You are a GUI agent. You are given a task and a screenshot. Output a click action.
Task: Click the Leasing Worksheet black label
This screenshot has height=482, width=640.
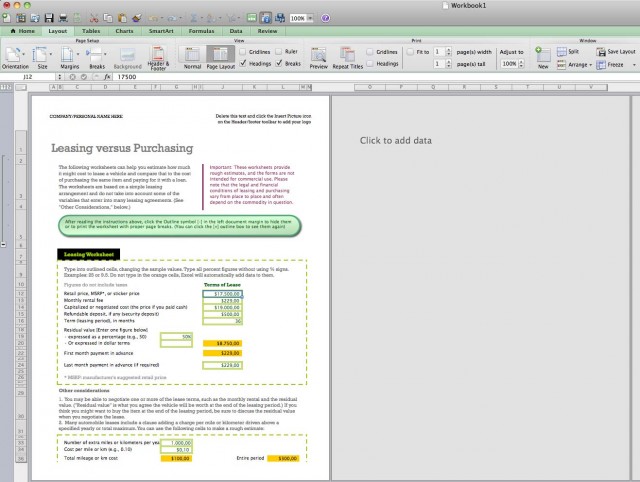[x=89, y=254]
